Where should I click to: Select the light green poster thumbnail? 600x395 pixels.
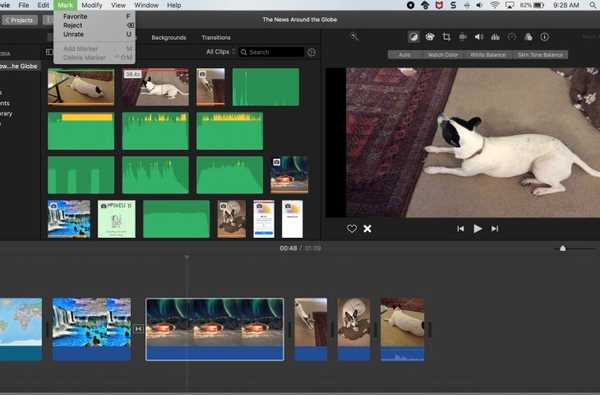click(x=117, y=219)
